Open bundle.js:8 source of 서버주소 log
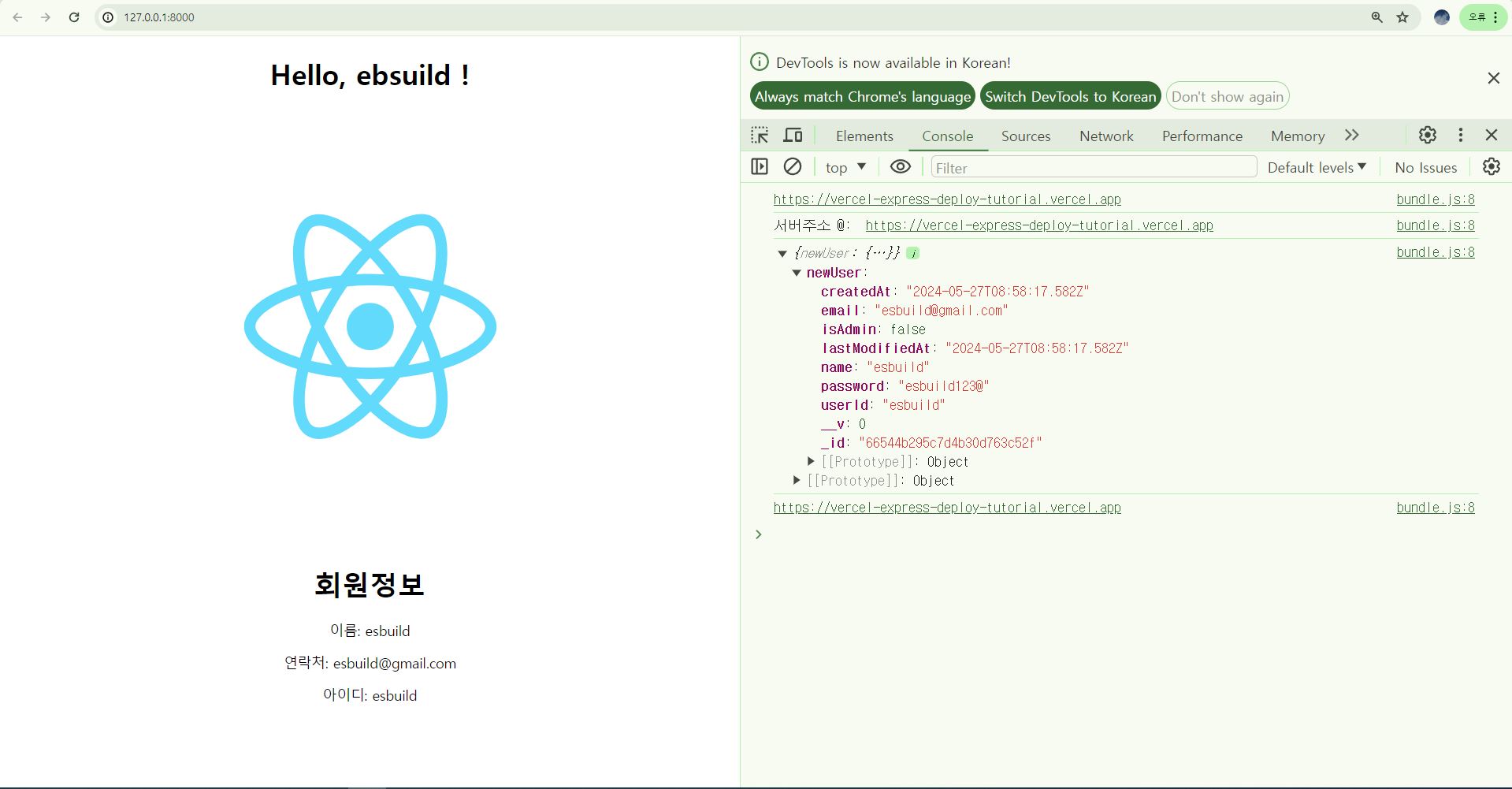 [1436, 225]
